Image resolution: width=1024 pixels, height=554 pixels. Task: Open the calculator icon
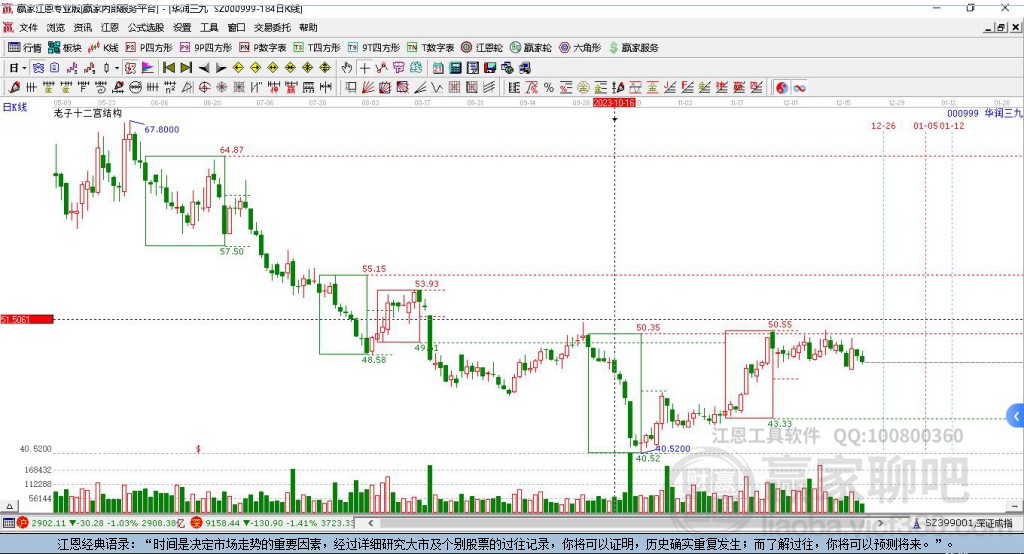click(455, 68)
